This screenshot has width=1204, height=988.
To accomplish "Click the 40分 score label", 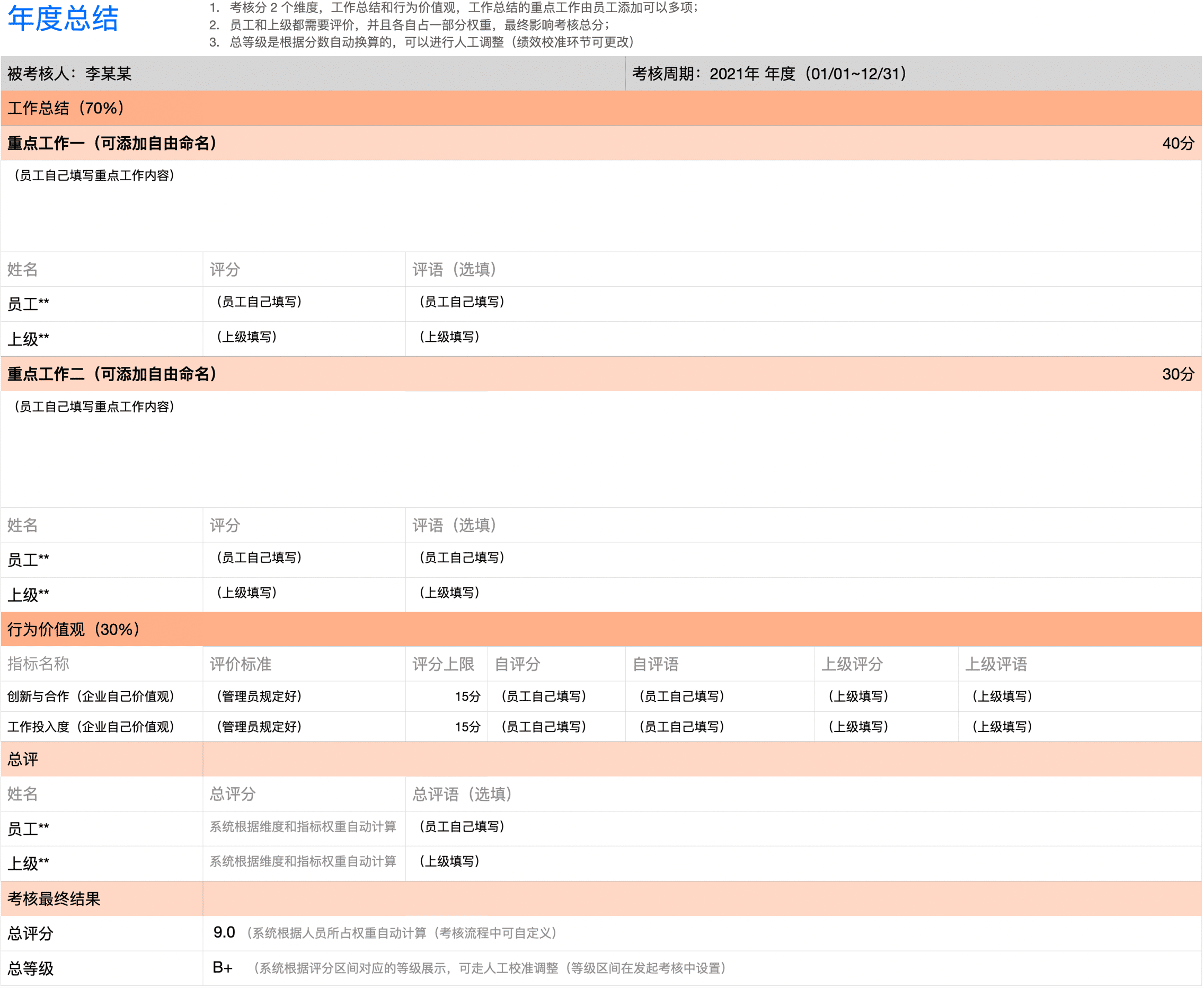I will coord(1178,143).
